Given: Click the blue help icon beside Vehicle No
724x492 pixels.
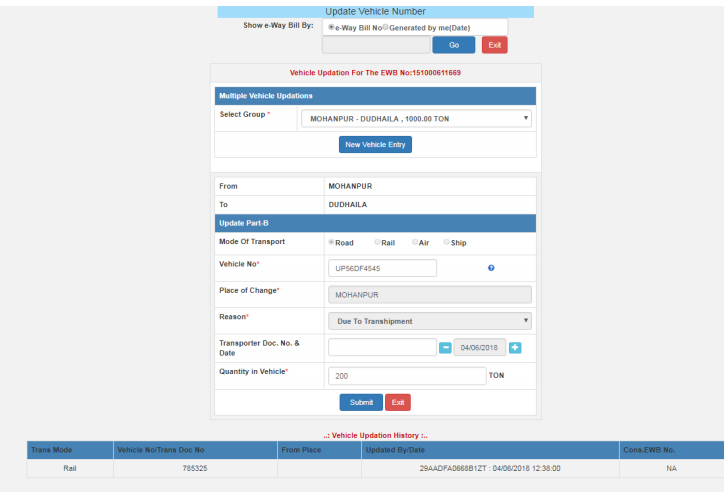Looking at the screenshot, I should tap(491, 268).
